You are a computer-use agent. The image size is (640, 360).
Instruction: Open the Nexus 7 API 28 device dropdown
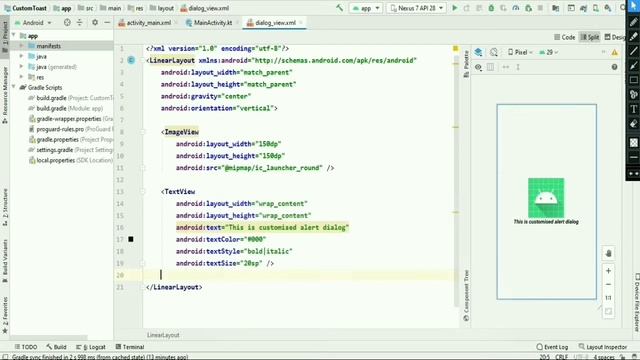pos(416,8)
